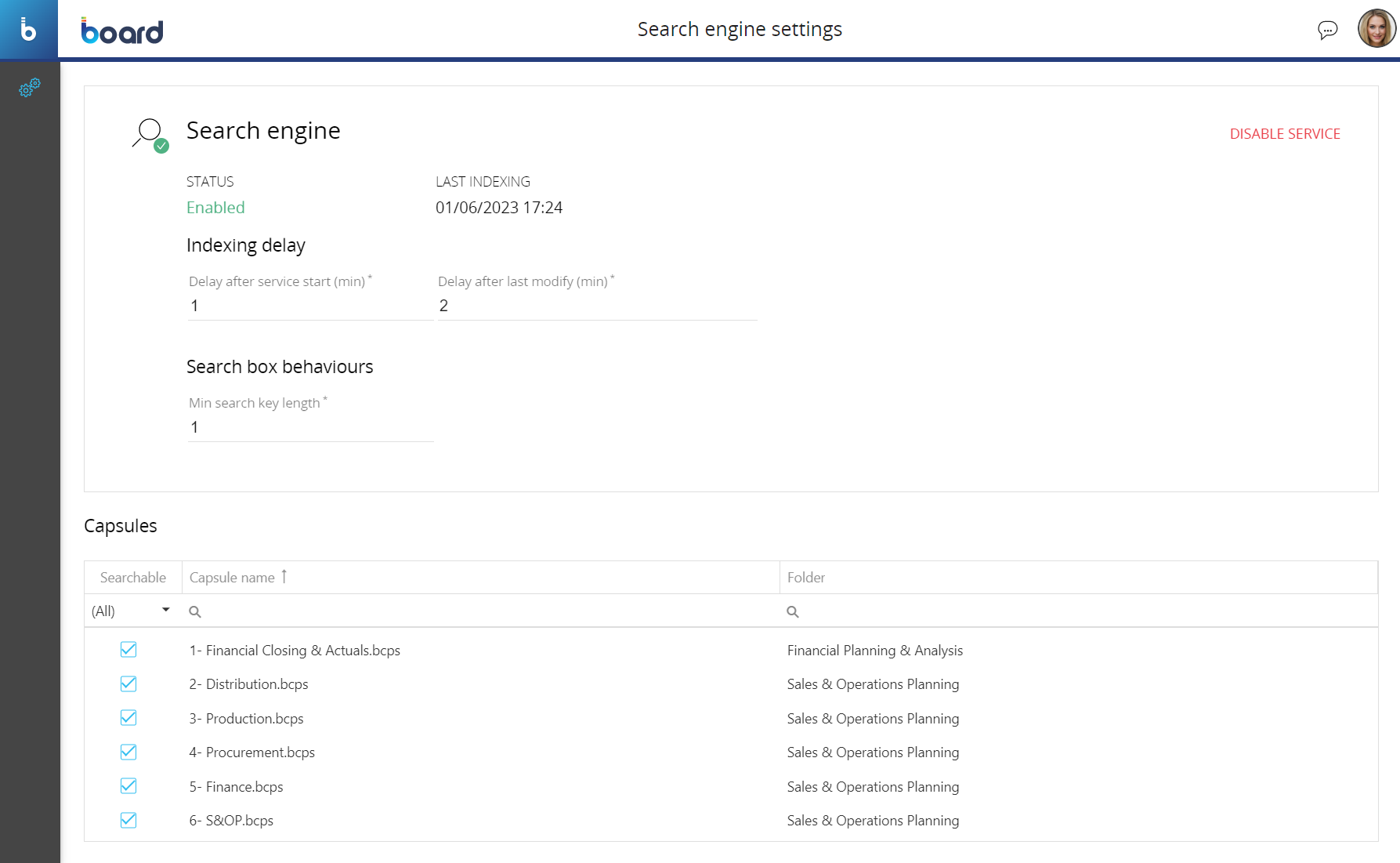
Task: Open the chat messages icon
Action: (1327, 30)
